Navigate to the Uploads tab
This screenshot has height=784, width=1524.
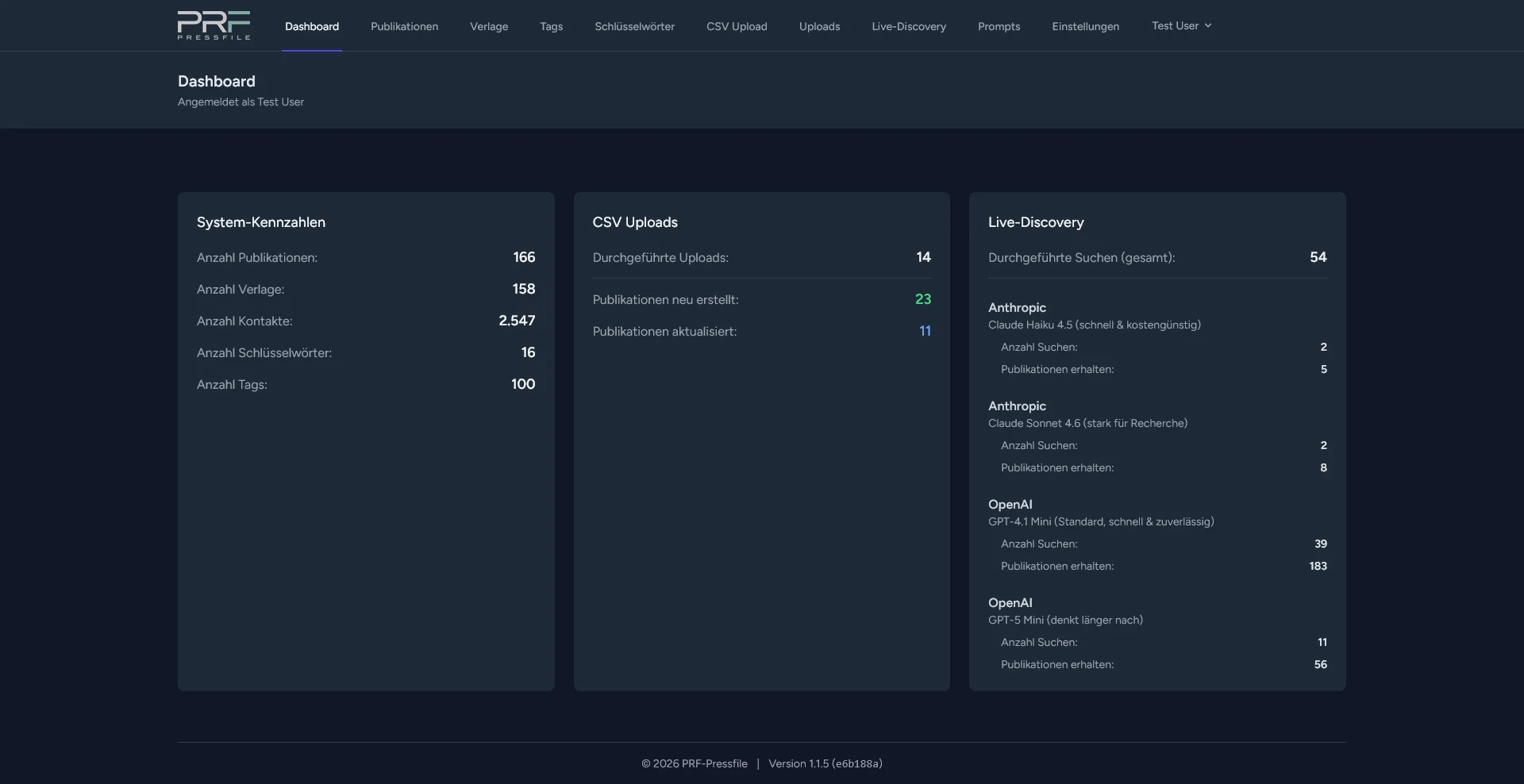coord(819,26)
